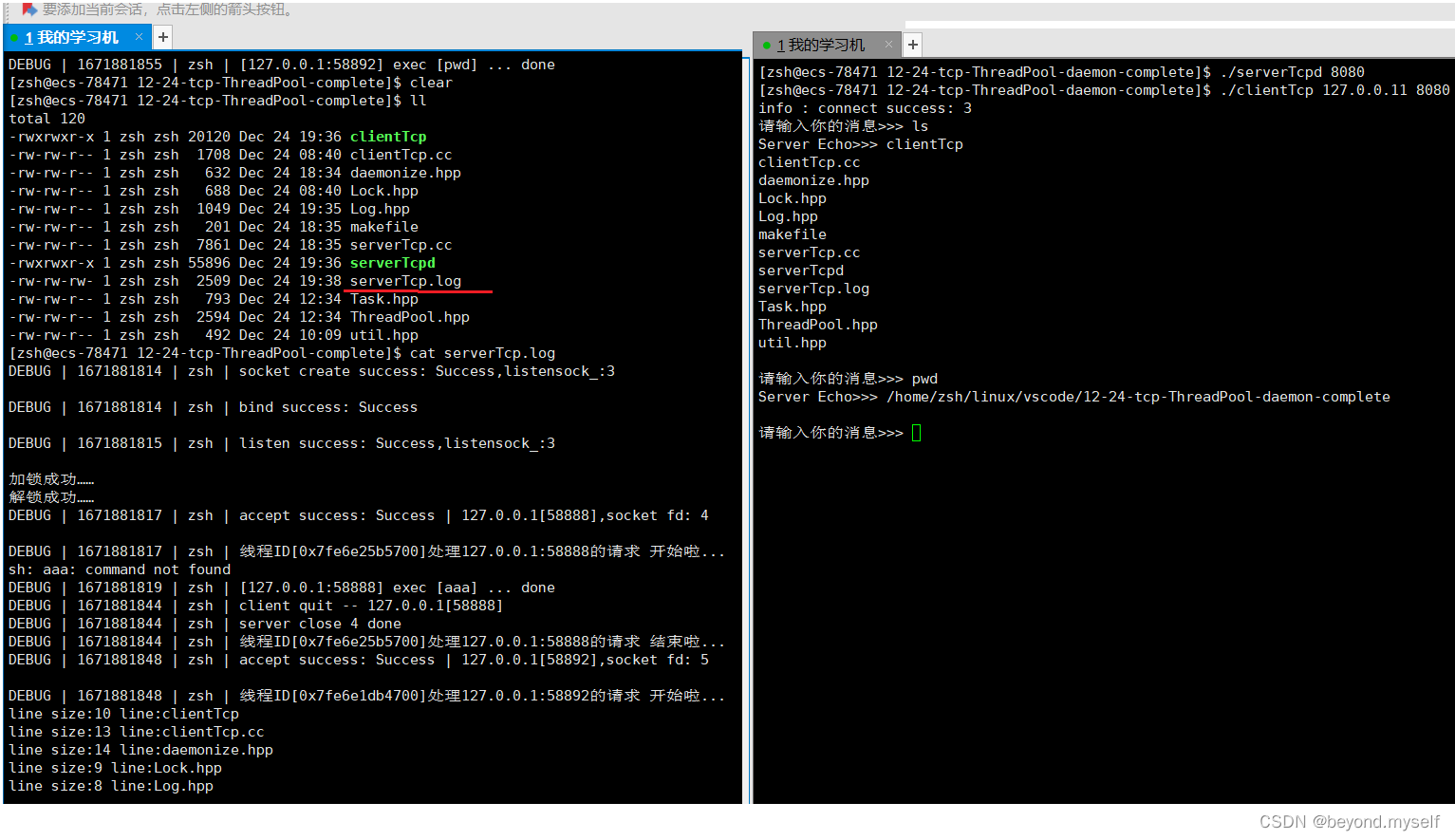Viewport: 1455px width, 840px height.
Task: Click './serverTcpd 8080' command in right terminal
Action: coord(1292,72)
